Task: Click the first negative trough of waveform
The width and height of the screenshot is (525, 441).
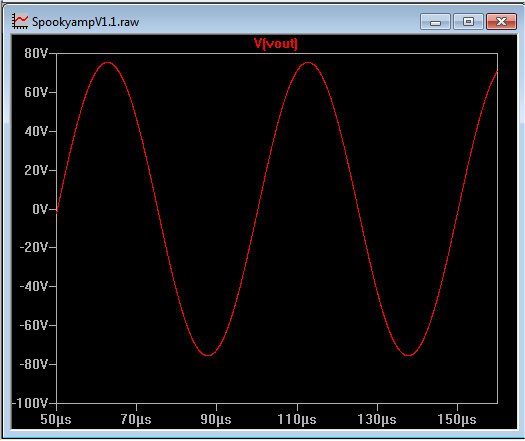Action: coord(208,355)
